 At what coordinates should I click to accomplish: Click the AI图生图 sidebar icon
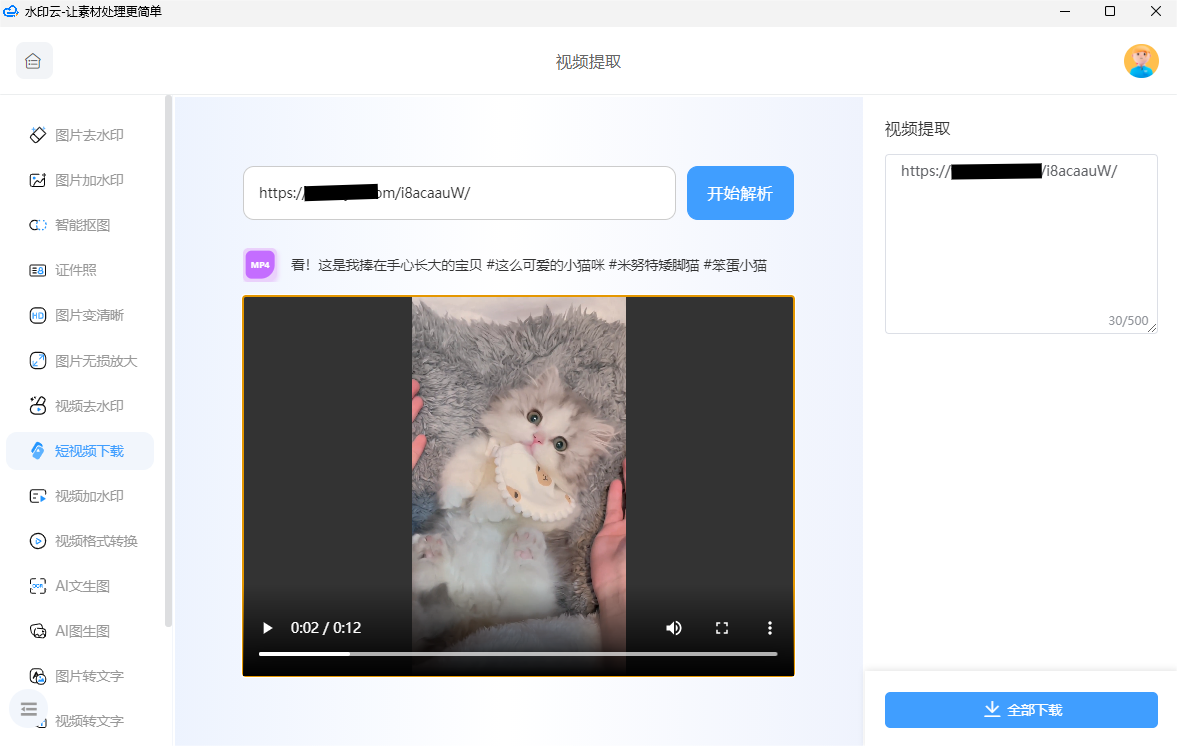(x=38, y=631)
